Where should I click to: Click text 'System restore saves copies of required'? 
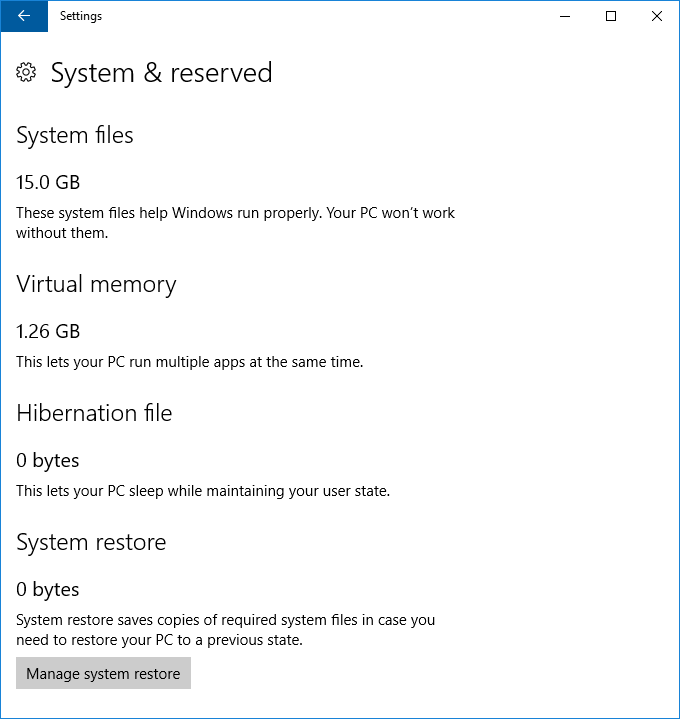pyautogui.click(x=147, y=620)
